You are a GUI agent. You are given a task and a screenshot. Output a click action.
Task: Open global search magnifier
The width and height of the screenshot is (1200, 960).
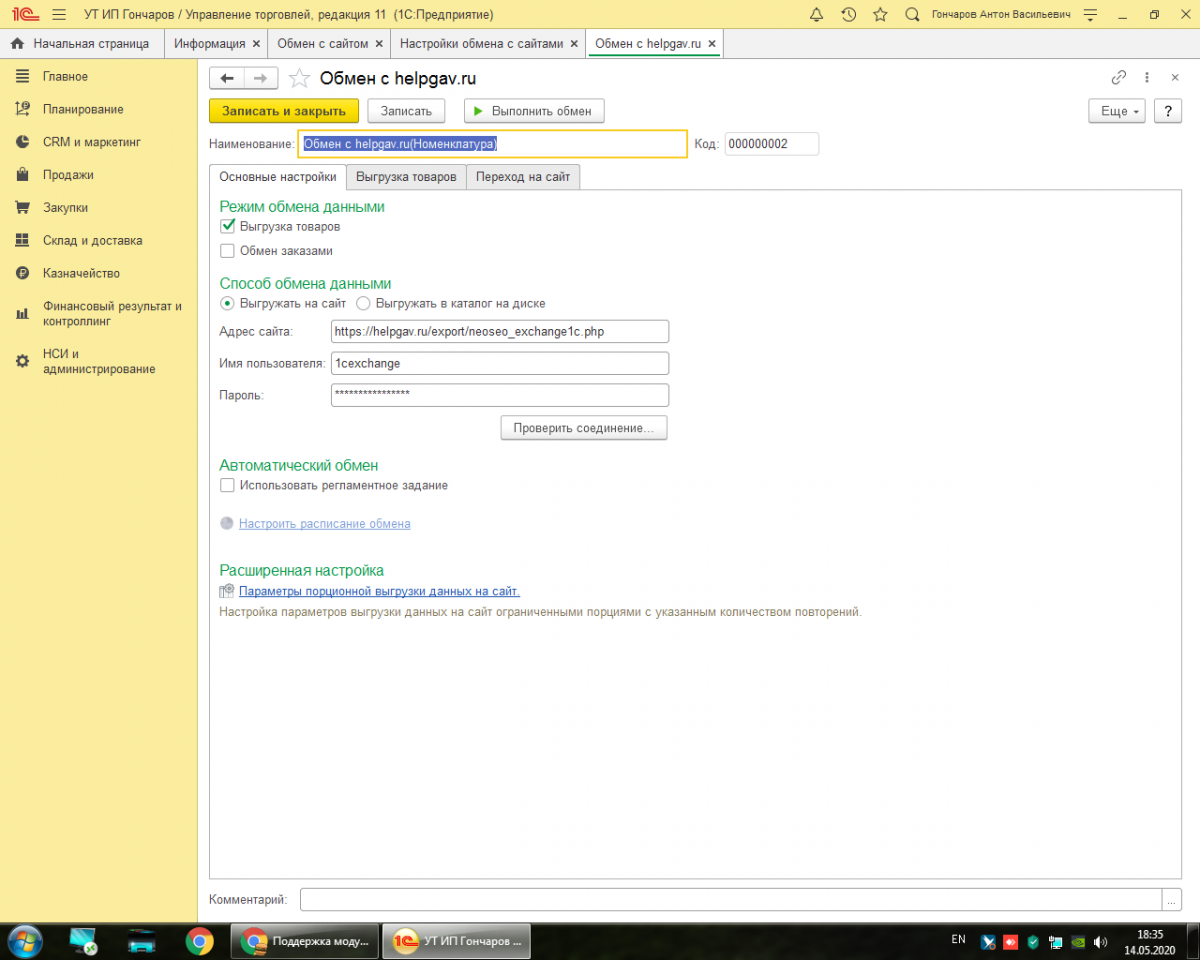[x=911, y=15]
